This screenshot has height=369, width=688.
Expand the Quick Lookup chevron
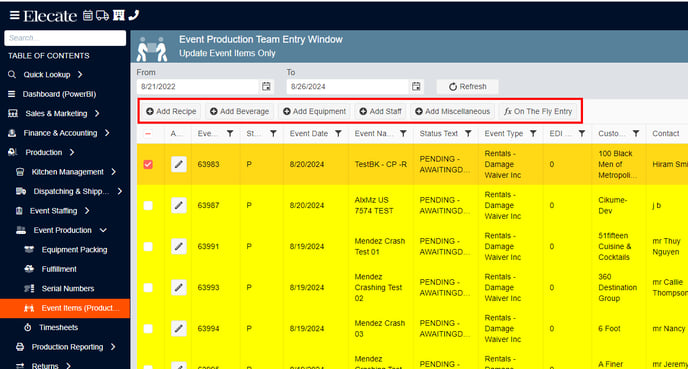(80, 75)
